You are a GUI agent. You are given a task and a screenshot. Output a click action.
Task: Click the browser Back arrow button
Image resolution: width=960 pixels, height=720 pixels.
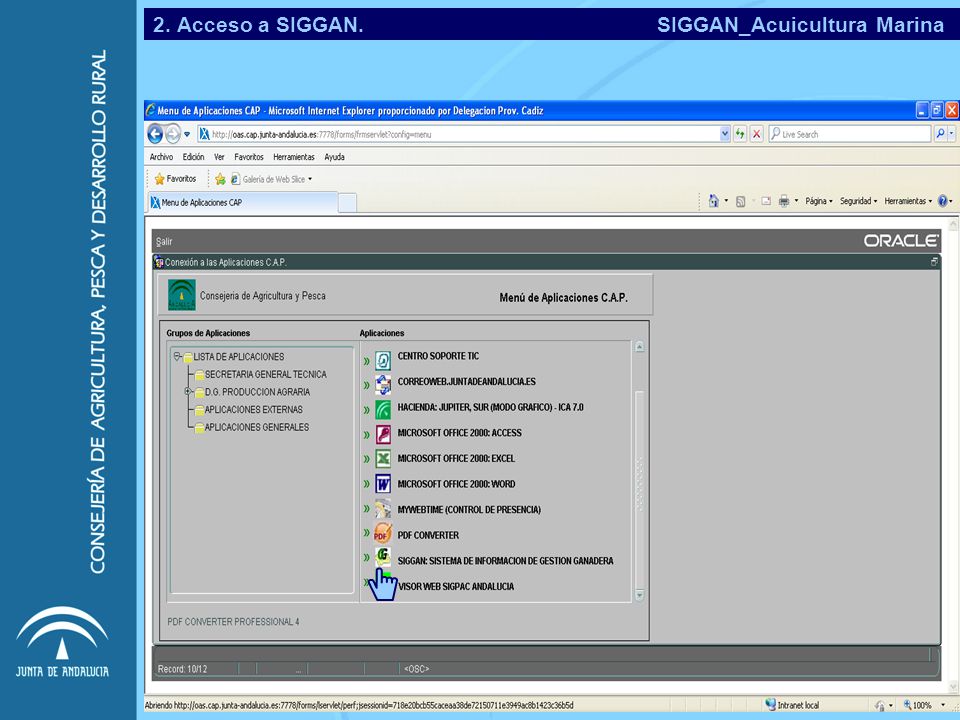coord(156,133)
